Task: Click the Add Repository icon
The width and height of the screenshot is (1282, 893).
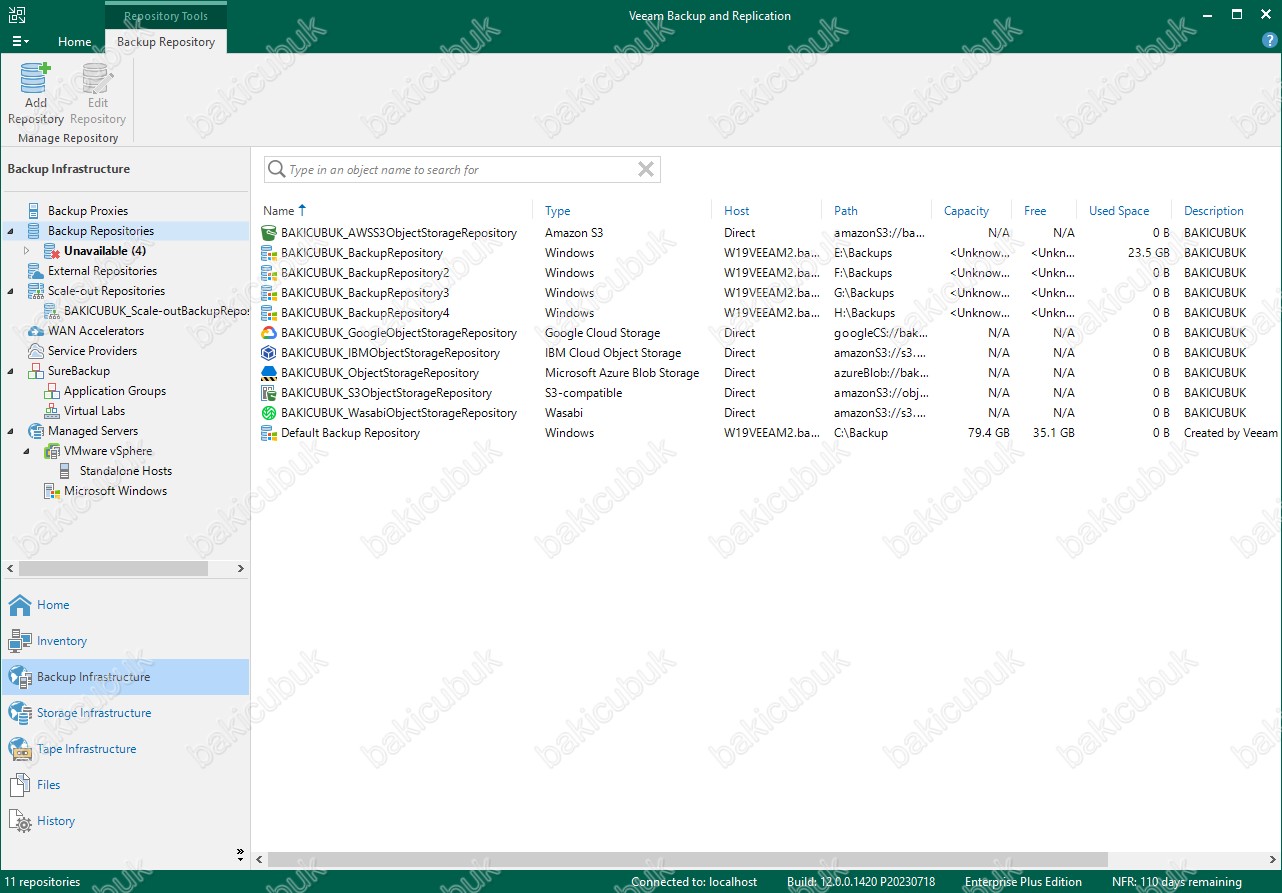Action: point(35,78)
